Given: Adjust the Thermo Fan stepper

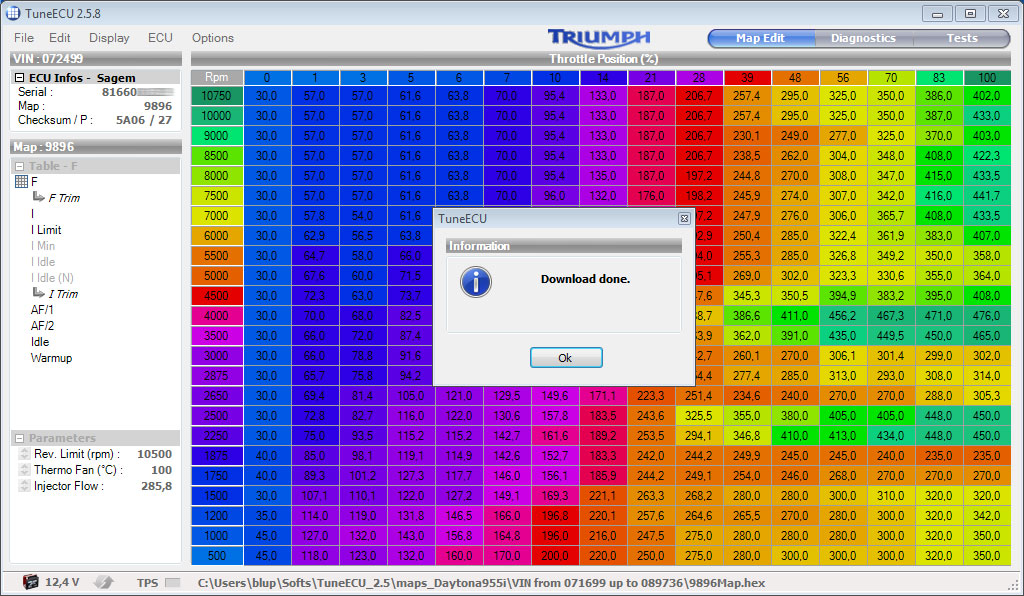Looking at the screenshot, I should [24, 470].
